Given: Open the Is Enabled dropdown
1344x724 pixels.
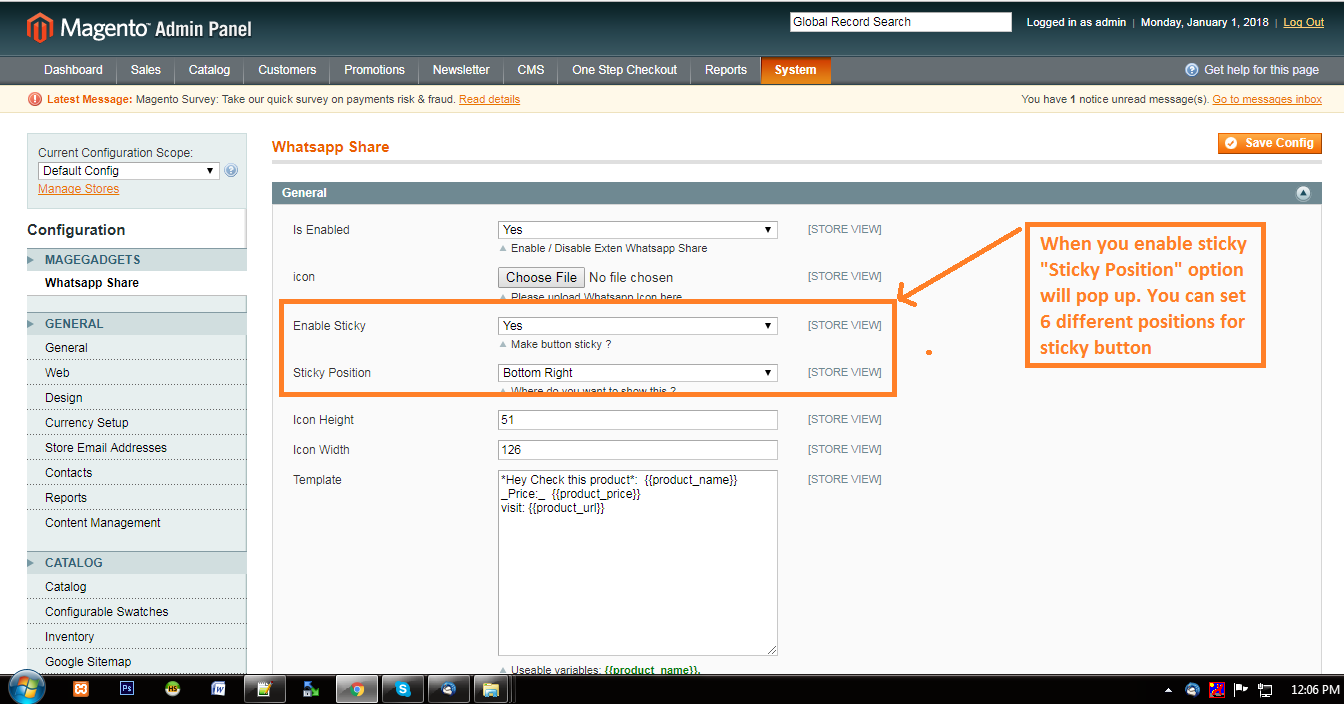Looking at the screenshot, I should (638, 230).
